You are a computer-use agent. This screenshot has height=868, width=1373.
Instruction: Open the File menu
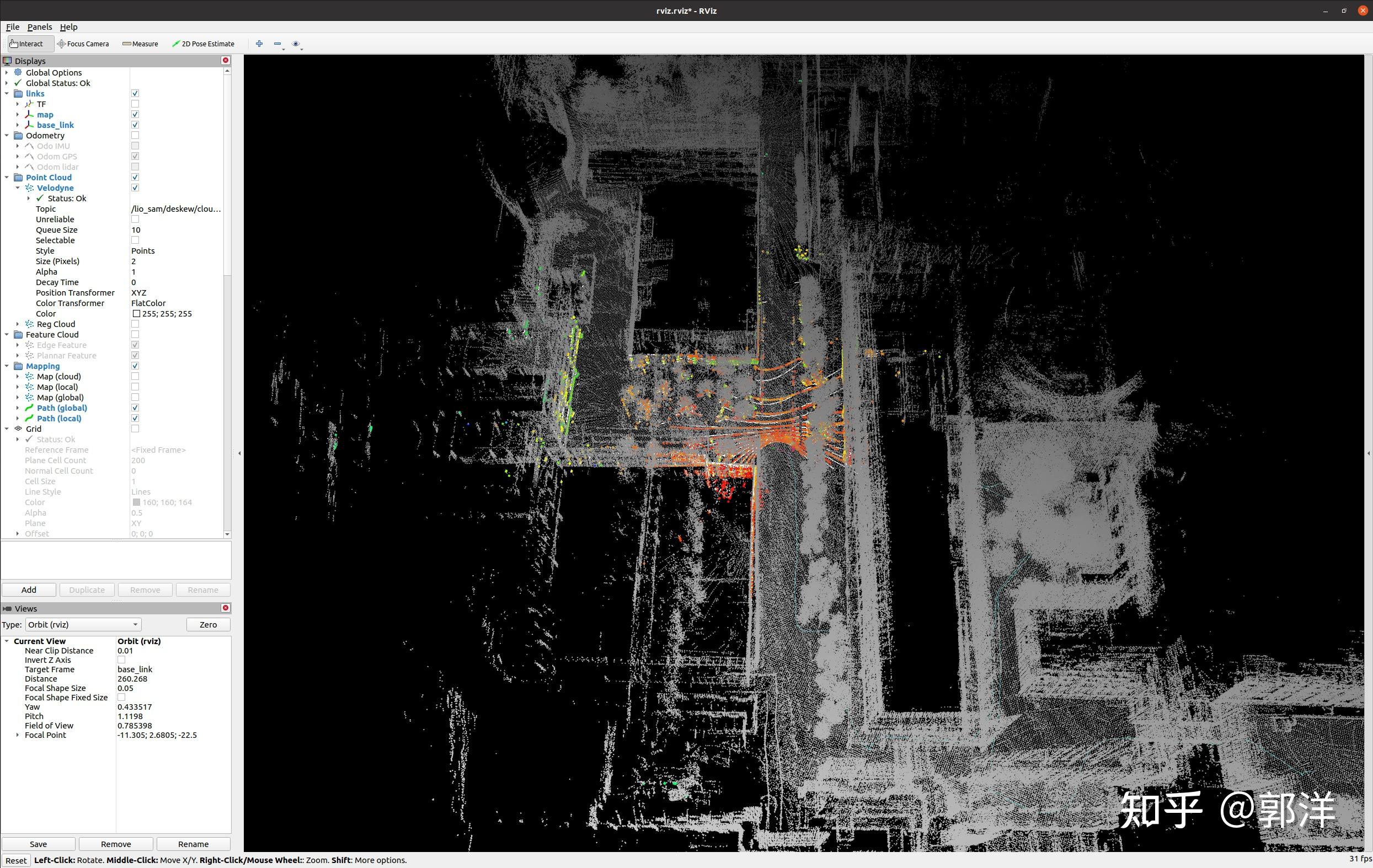pos(13,27)
